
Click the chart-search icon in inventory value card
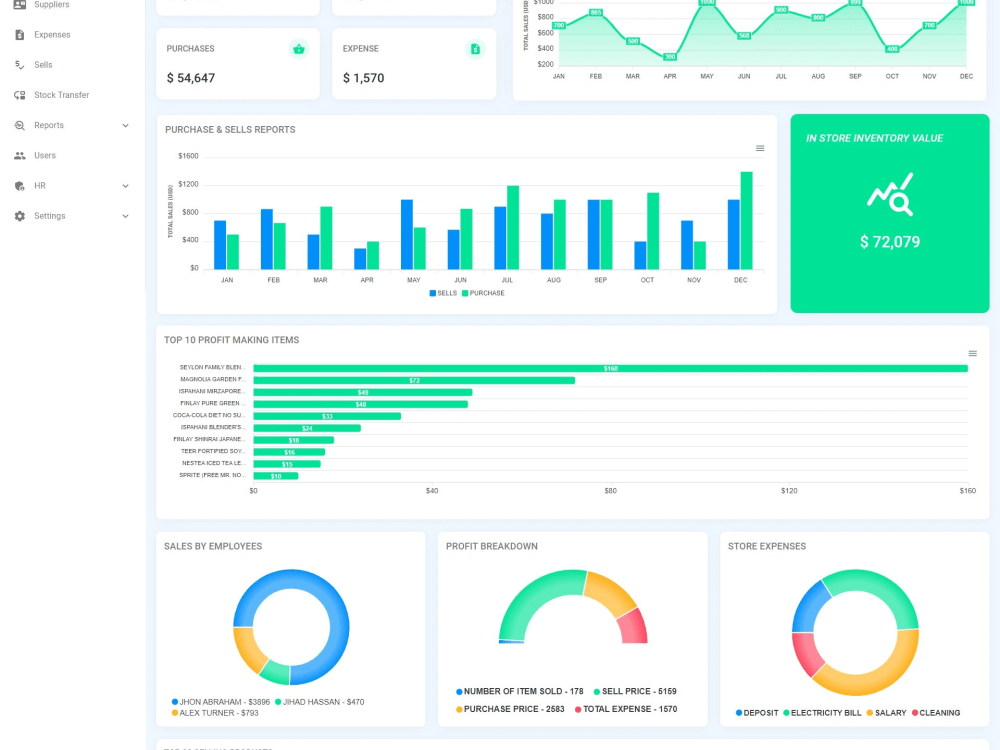click(890, 195)
